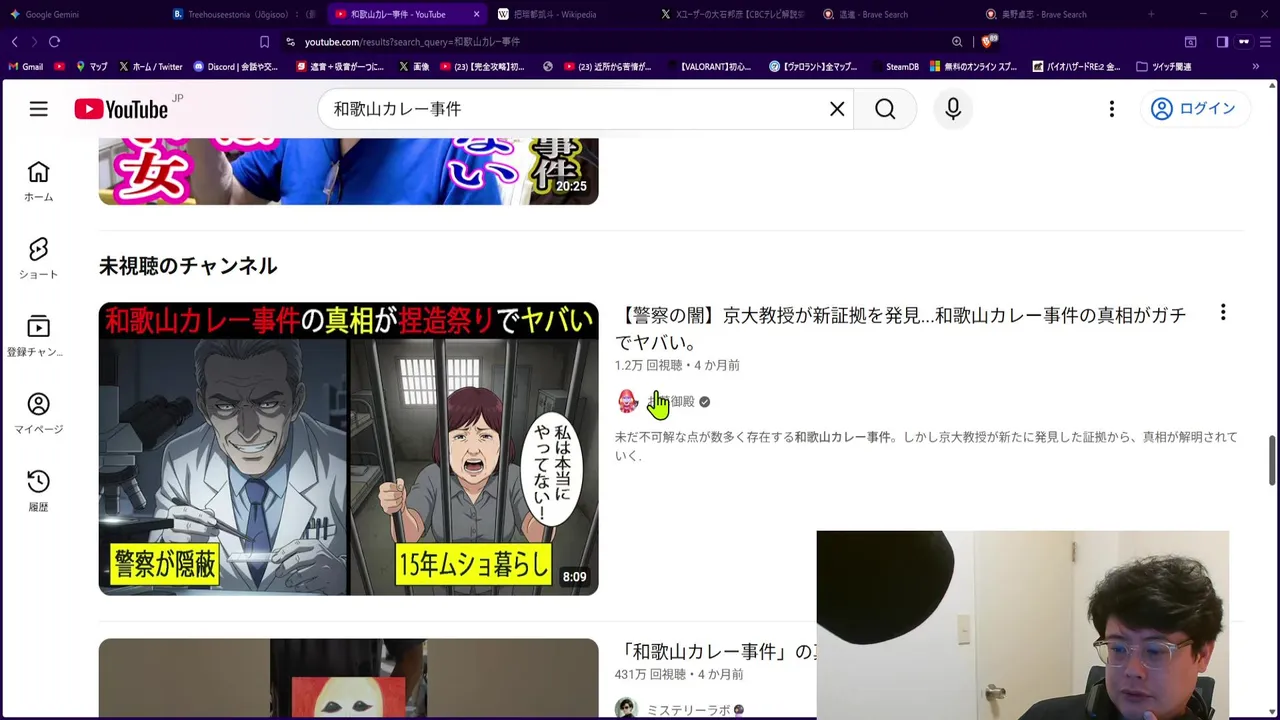Click the zoom magnifier icon in address bar

(957, 42)
